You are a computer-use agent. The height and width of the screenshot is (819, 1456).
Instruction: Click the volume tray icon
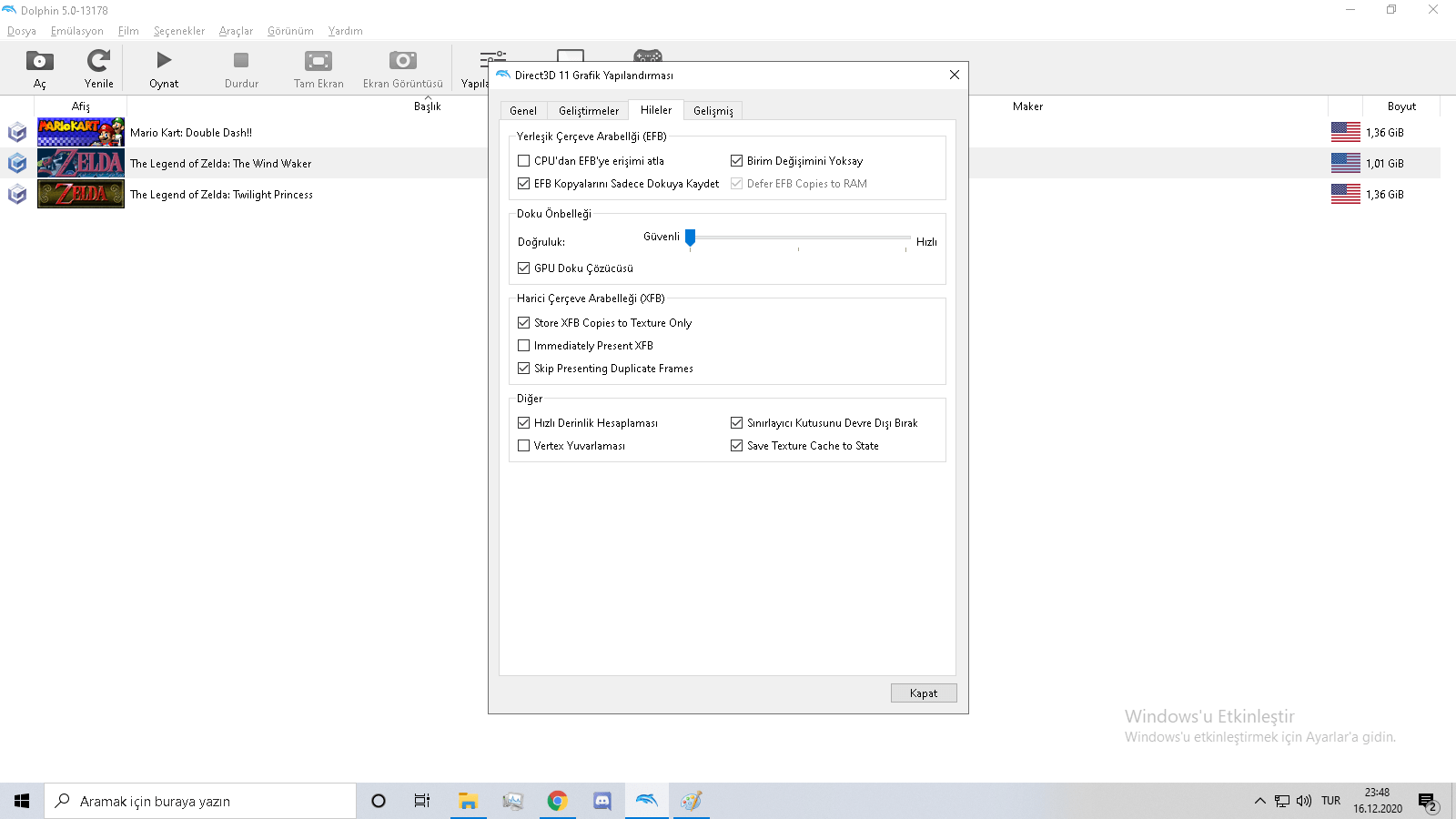1304,801
